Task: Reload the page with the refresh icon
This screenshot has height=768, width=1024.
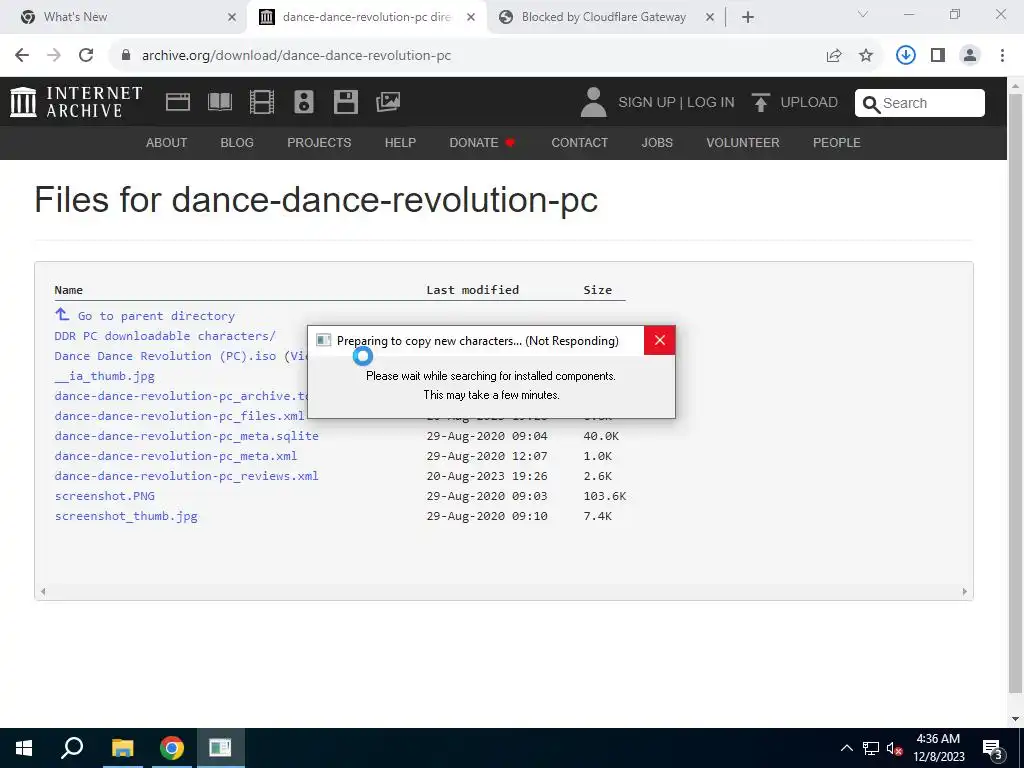Action: coord(86,56)
